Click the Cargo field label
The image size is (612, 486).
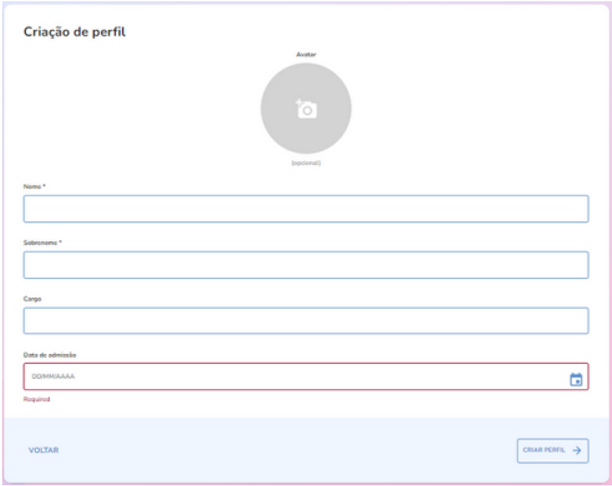(33, 299)
